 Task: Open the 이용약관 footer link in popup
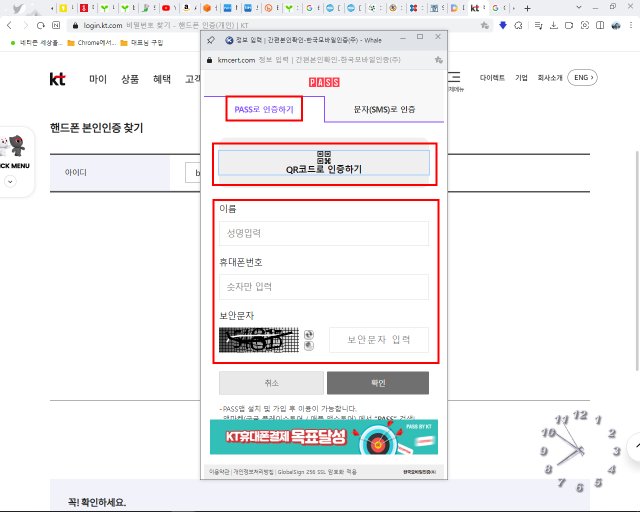[219, 472]
